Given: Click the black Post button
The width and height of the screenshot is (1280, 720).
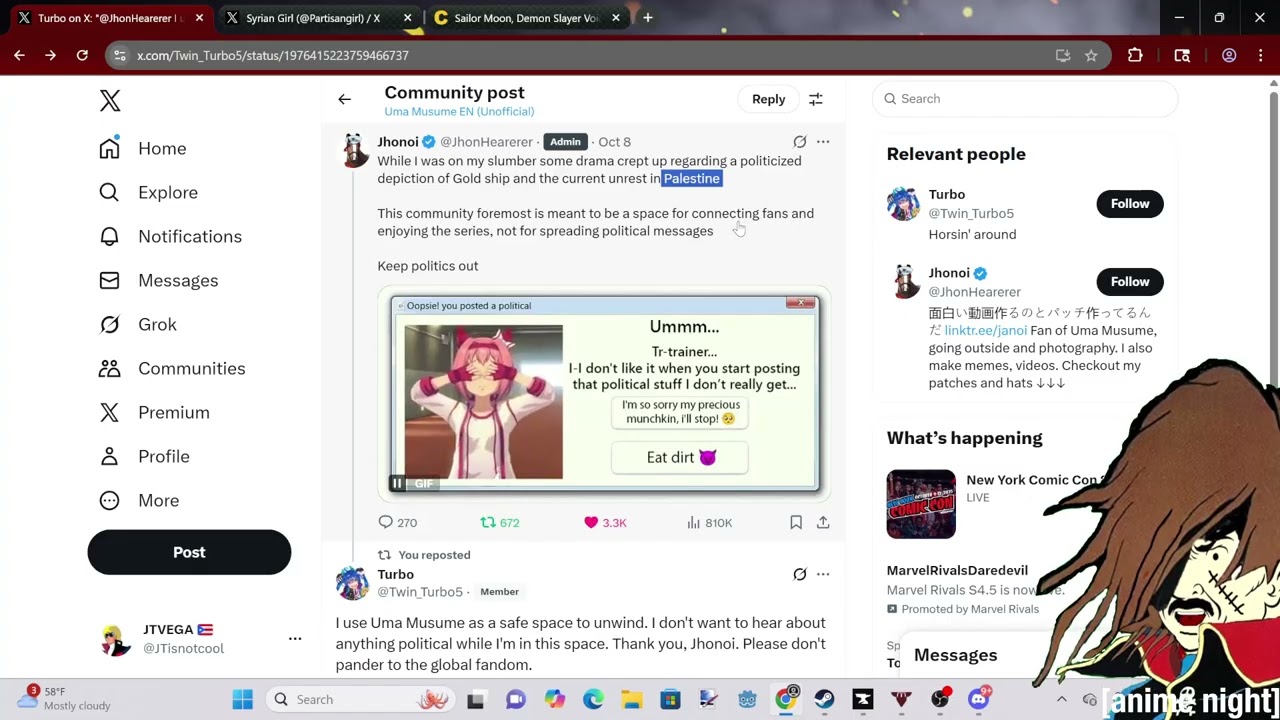Looking at the screenshot, I should [189, 552].
